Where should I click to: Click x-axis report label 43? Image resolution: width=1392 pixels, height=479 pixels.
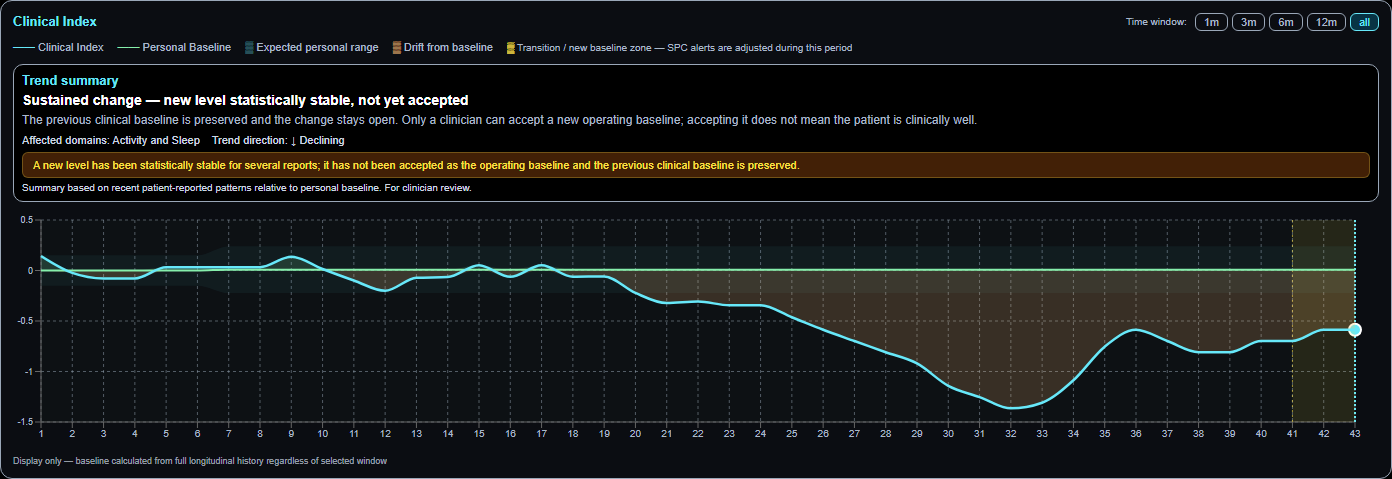click(x=1354, y=433)
